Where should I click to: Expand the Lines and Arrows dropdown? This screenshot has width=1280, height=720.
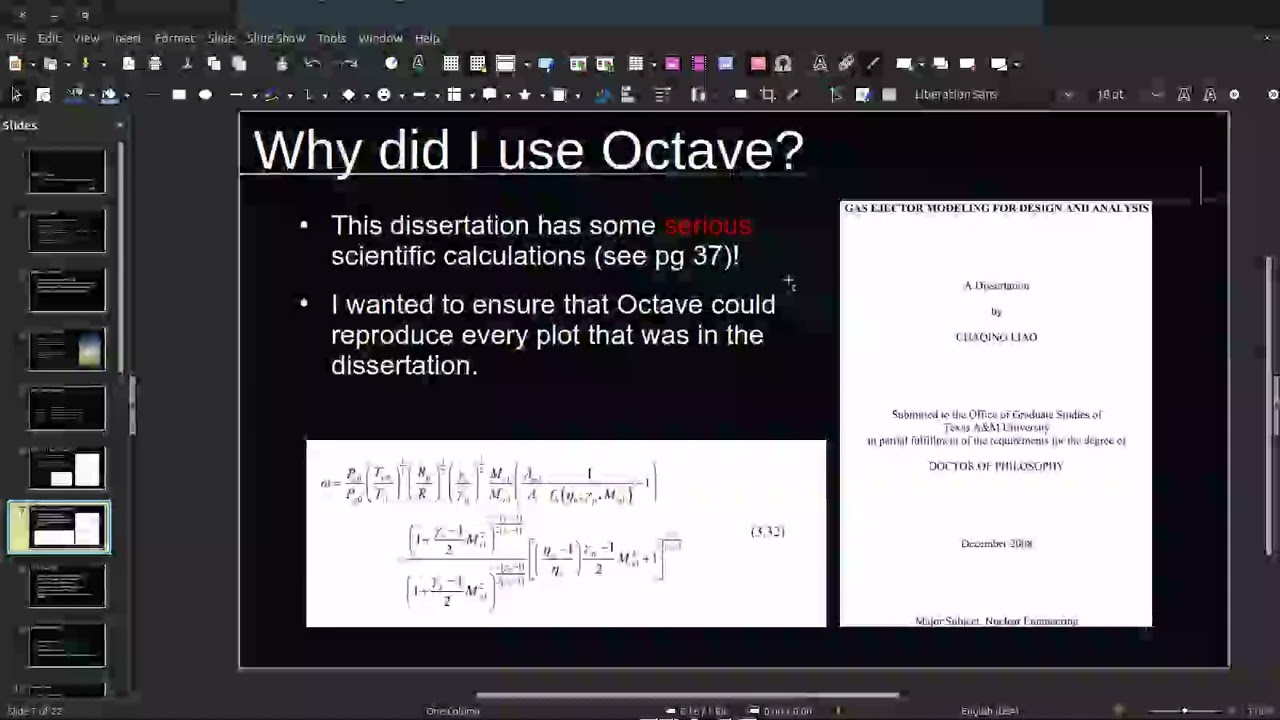(254, 95)
